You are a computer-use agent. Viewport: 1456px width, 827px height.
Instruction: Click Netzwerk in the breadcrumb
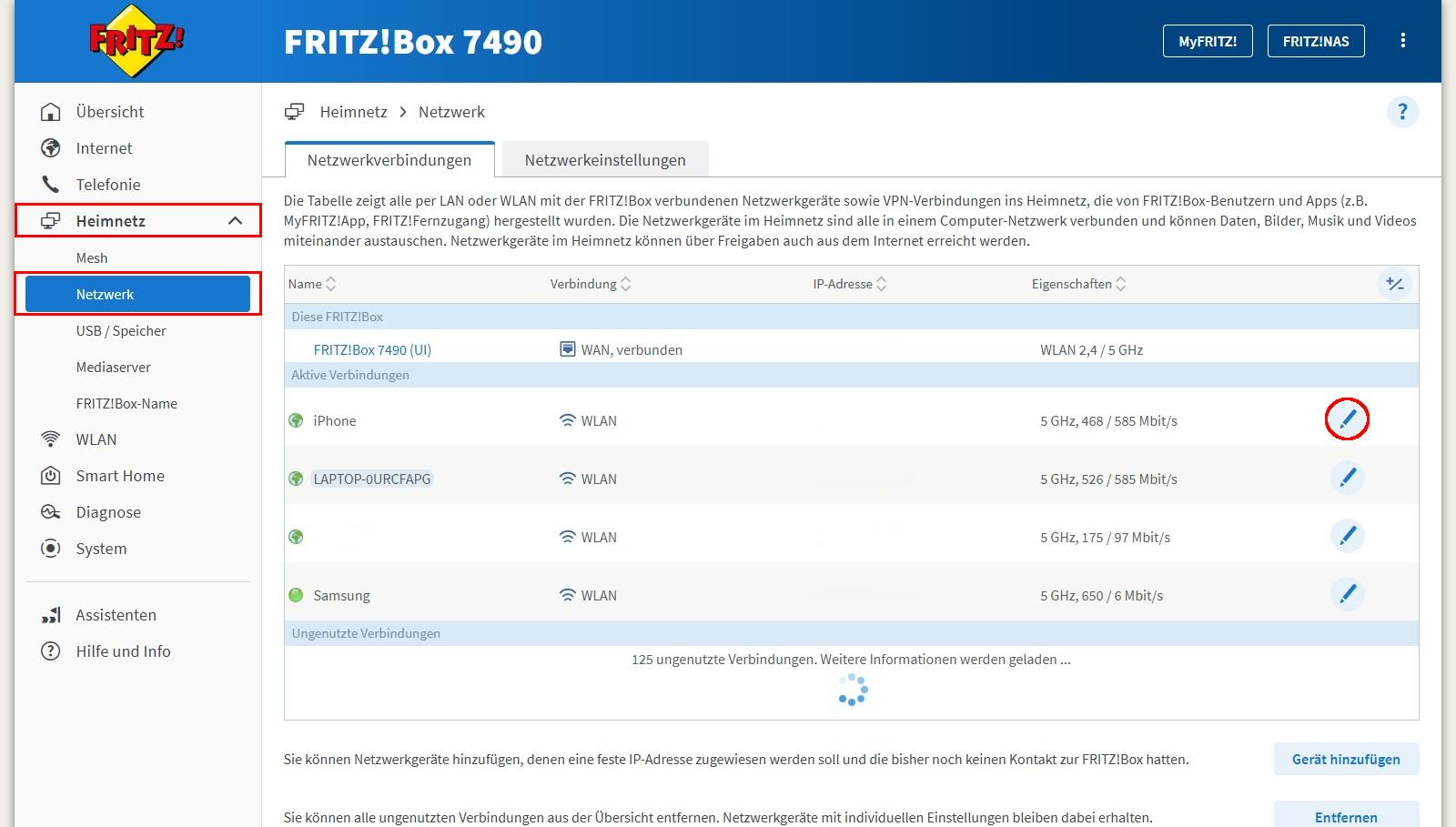click(451, 112)
